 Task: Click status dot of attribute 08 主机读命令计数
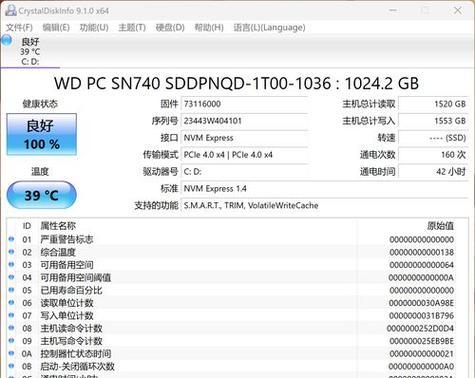point(11,328)
